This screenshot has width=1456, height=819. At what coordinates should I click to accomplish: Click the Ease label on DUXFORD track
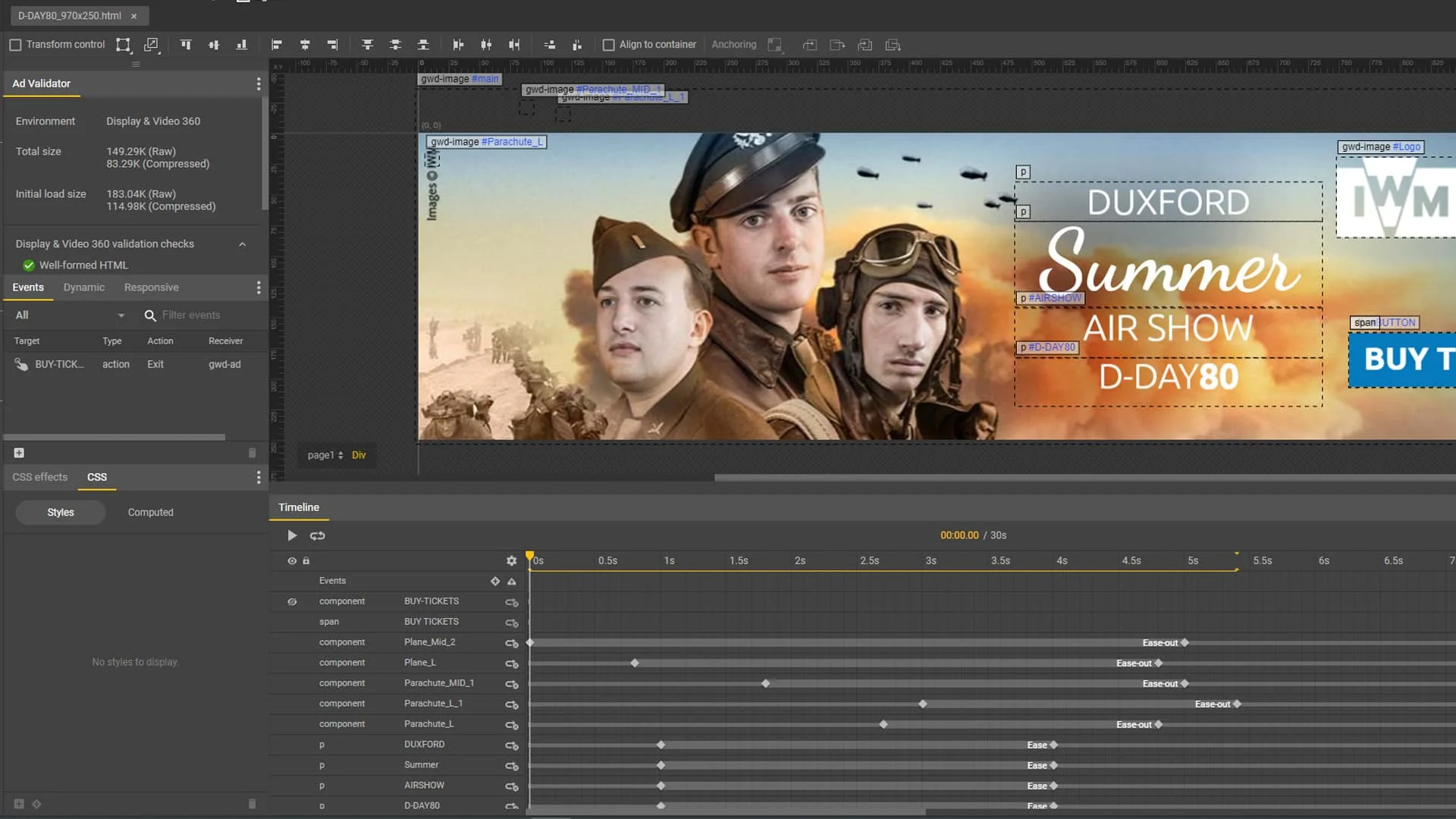[x=1037, y=745]
